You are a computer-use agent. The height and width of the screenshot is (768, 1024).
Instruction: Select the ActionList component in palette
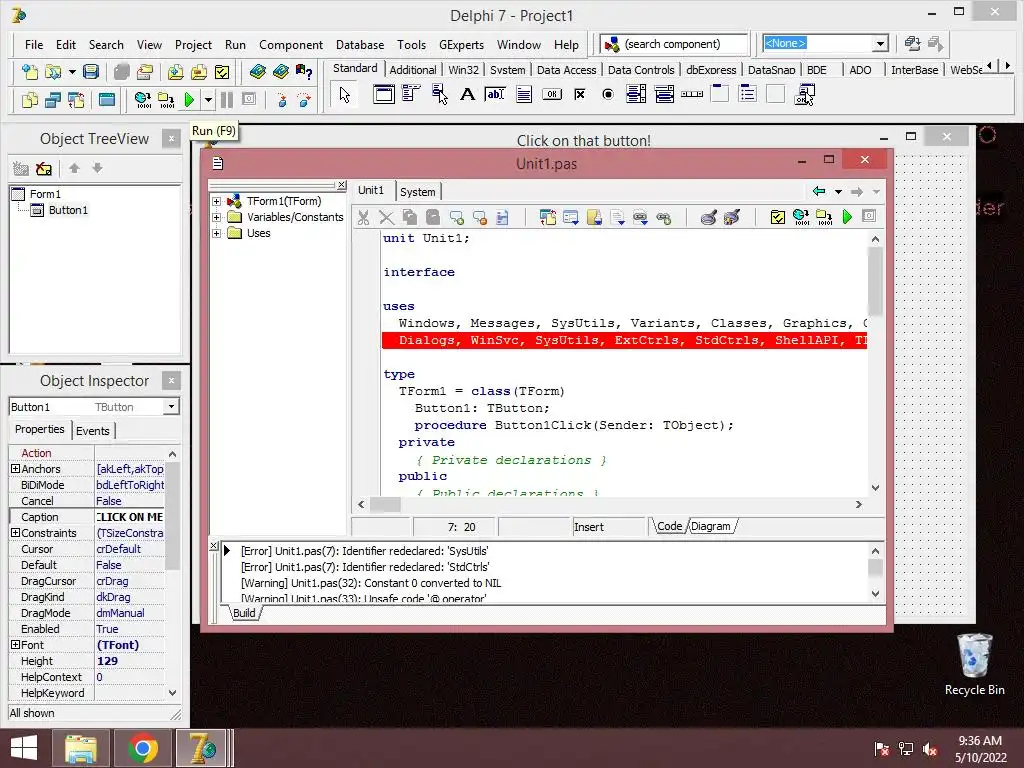click(x=804, y=95)
